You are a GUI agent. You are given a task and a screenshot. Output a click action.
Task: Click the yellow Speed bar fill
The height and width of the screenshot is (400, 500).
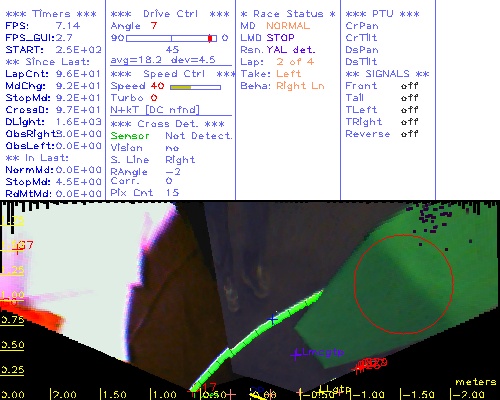tap(181, 87)
